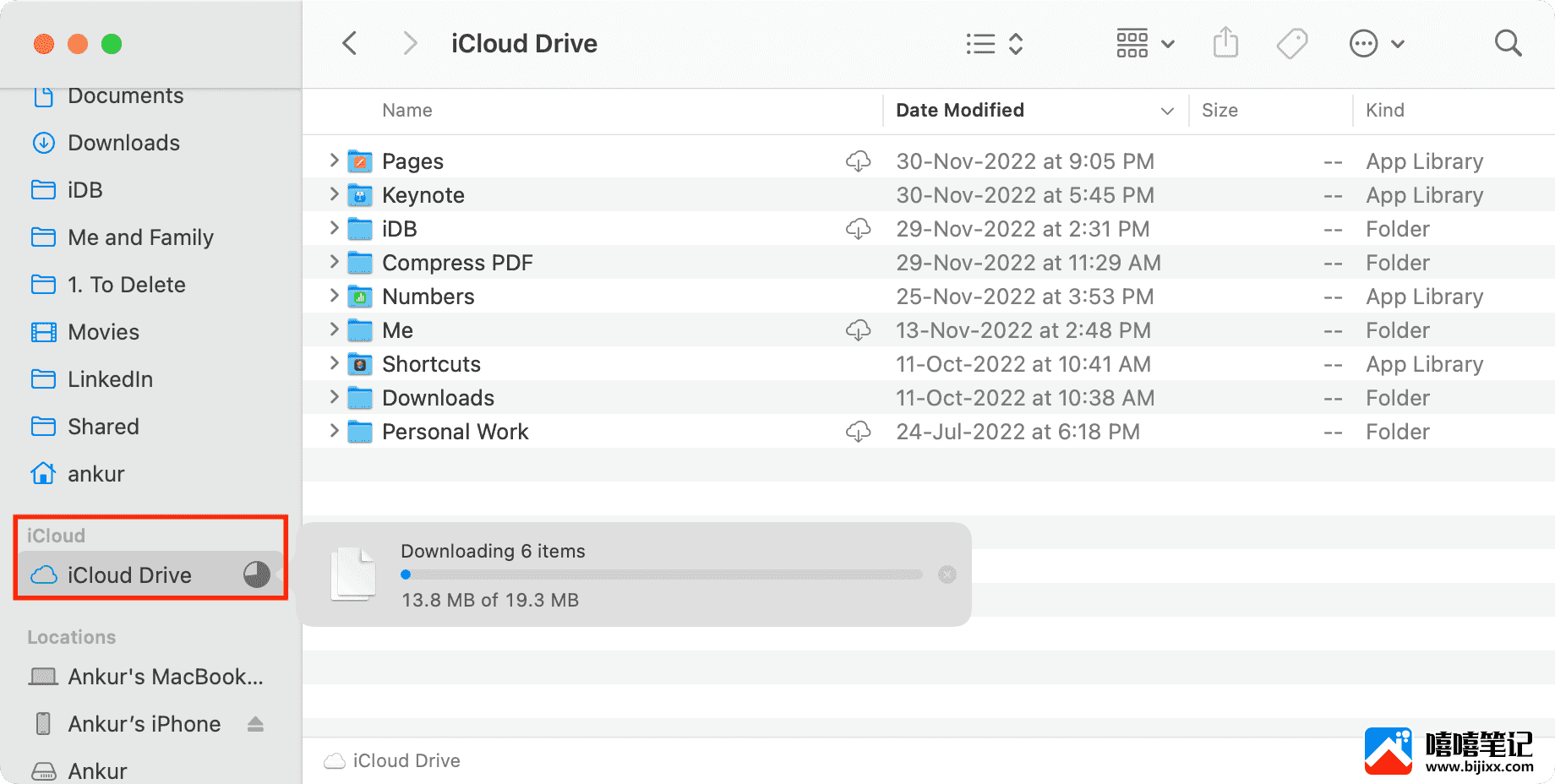Select the Numbers app library folder icon
This screenshot has width=1555, height=784.
point(360,297)
